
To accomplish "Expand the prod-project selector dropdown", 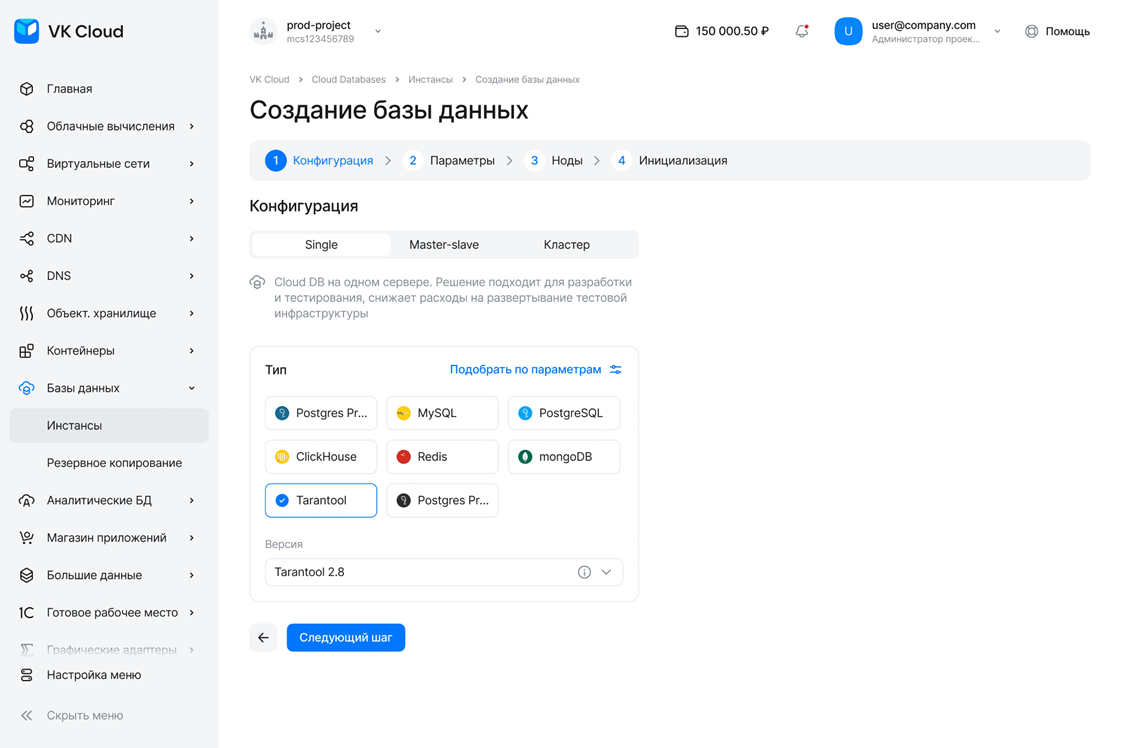I will (378, 31).
